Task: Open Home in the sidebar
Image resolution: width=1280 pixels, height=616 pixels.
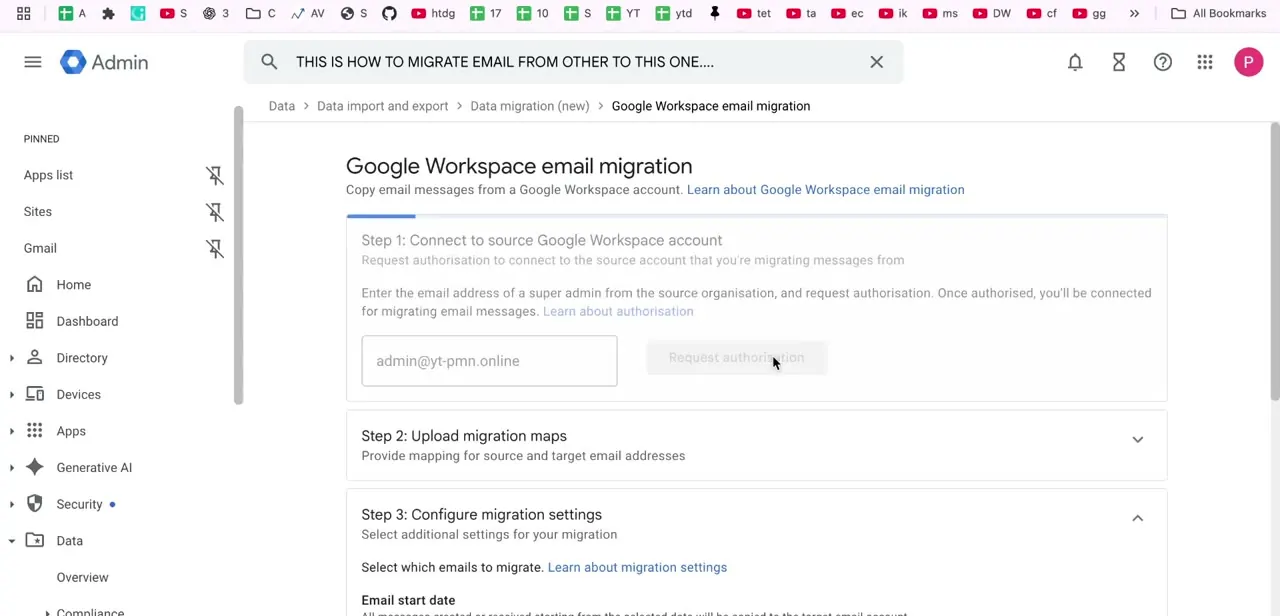Action: click(74, 285)
